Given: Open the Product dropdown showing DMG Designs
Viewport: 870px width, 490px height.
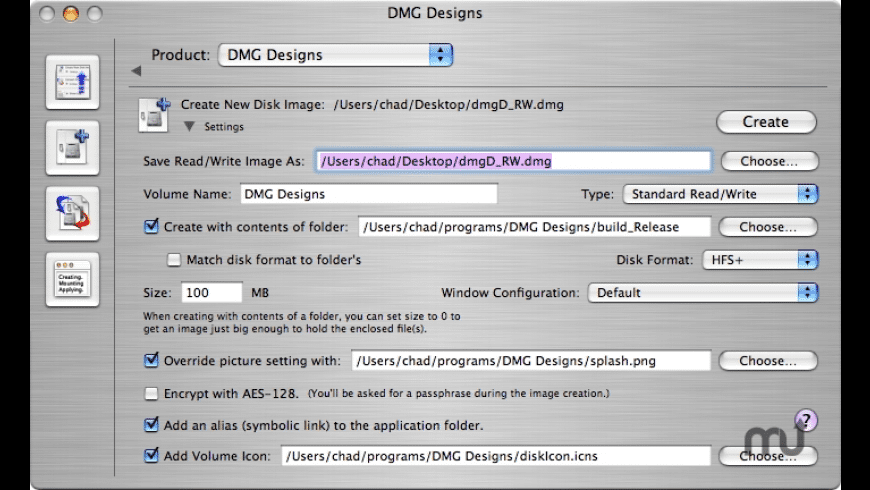Looking at the screenshot, I should pyautogui.click(x=335, y=55).
